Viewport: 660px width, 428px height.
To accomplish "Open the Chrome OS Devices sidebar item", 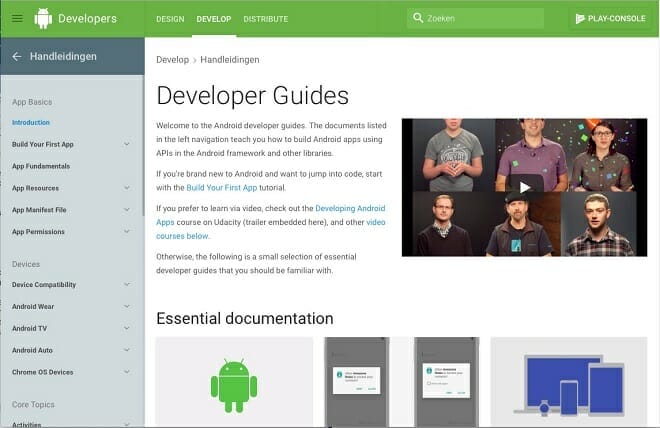I will coord(43,372).
